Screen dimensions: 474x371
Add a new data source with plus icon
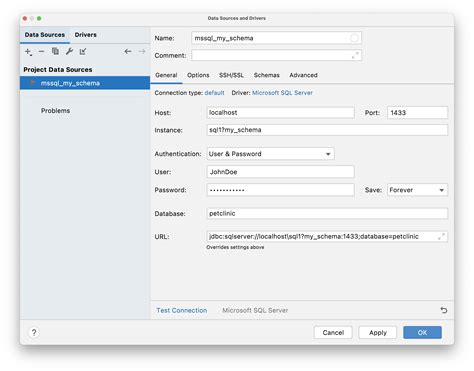(x=28, y=52)
